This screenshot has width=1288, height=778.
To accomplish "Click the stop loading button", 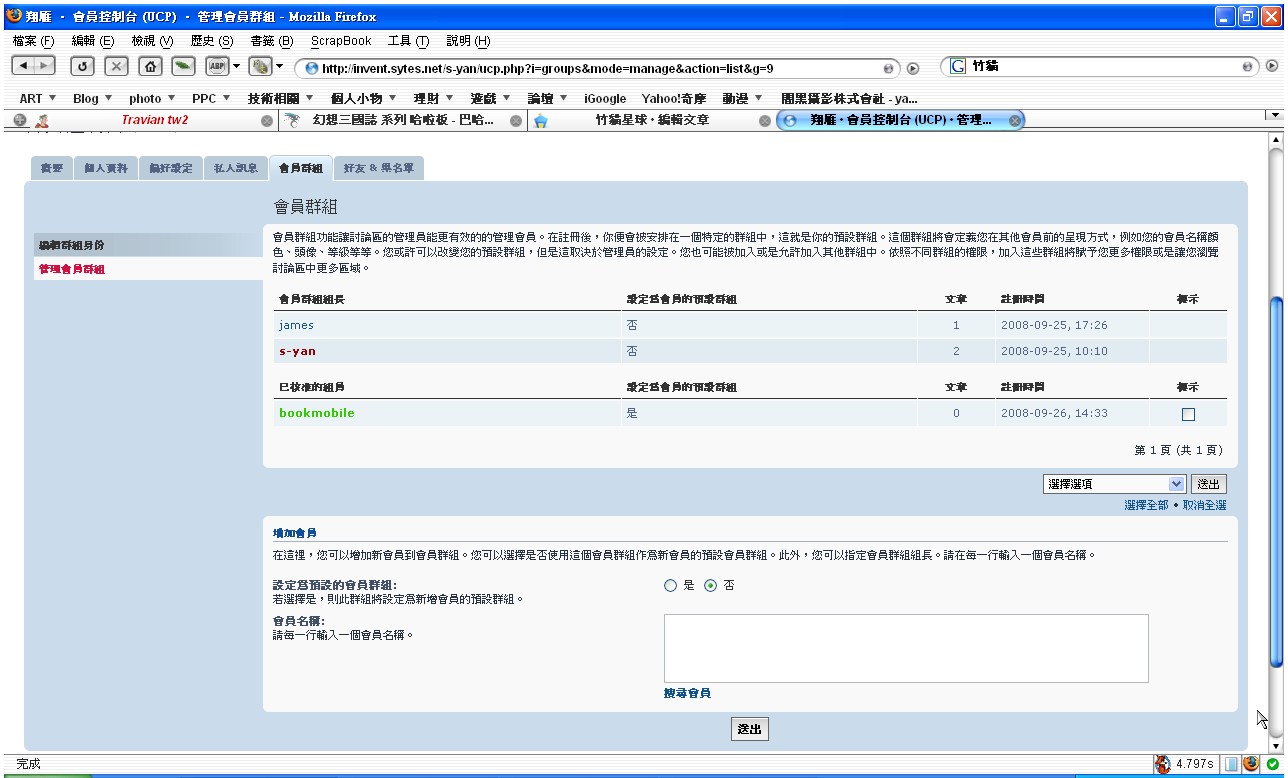I will (117, 67).
